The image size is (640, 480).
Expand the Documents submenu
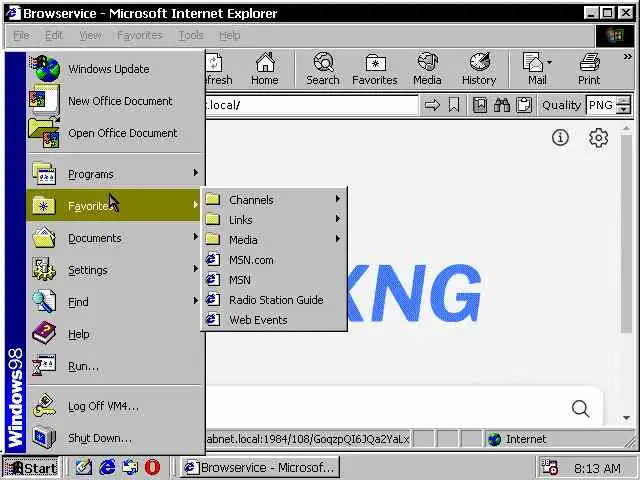pyautogui.click(x=115, y=238)
